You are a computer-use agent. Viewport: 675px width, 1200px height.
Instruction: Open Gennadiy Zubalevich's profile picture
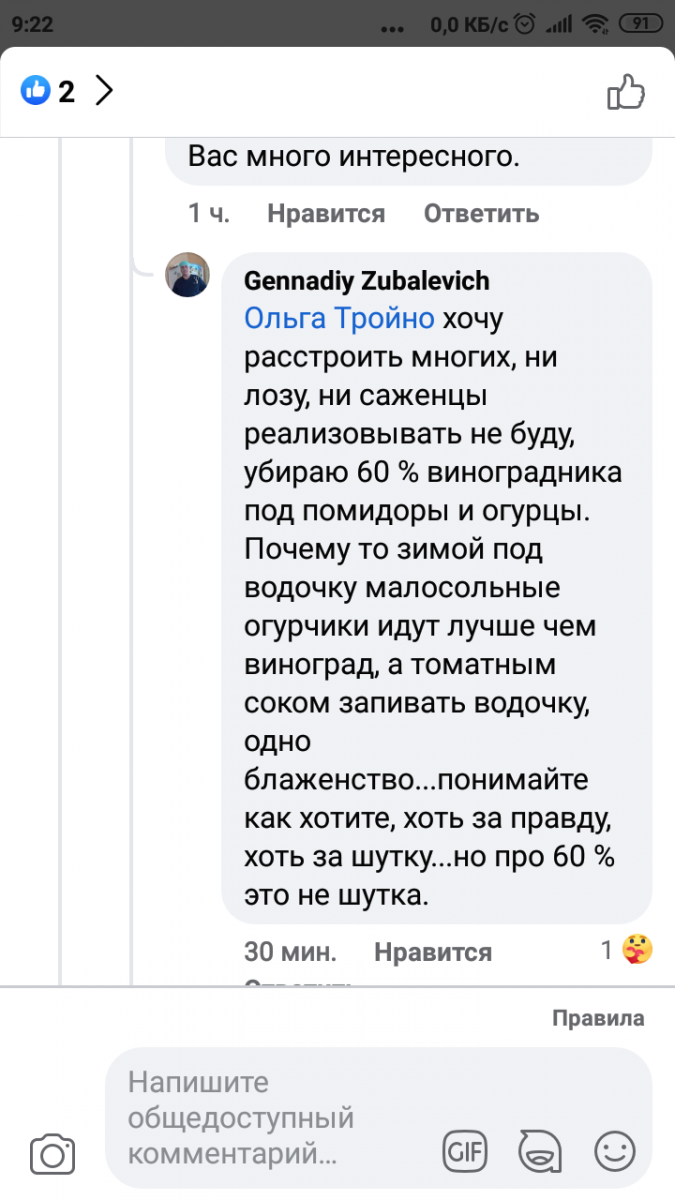187,274
